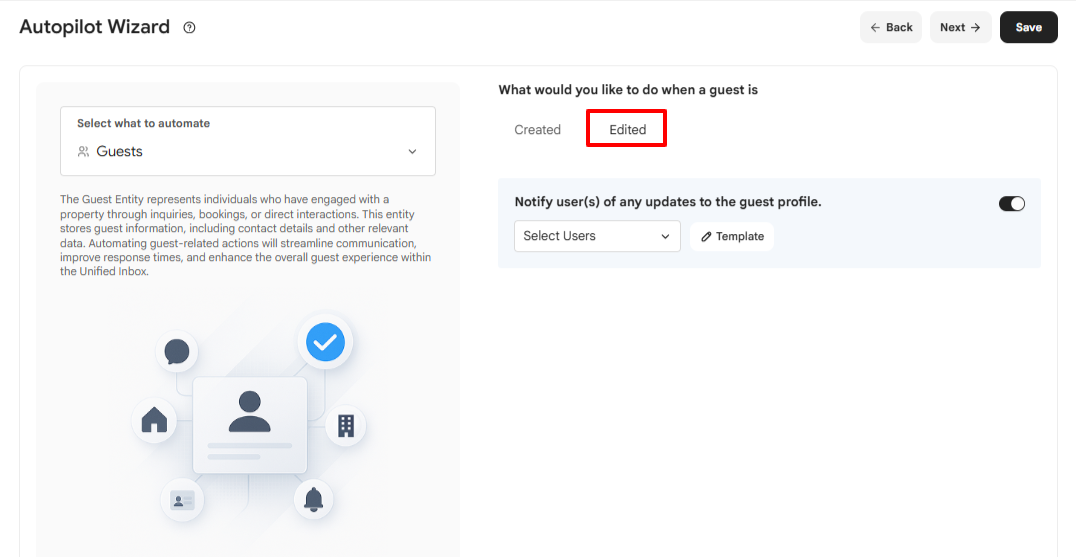Click the guests people icon in selector
The image size is (1076, 557).
[x=84, y=152]
